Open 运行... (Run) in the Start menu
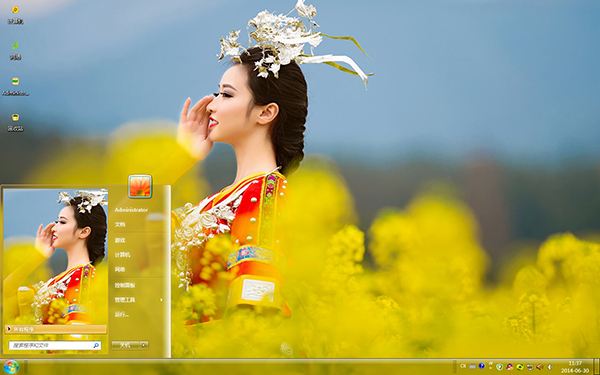 tap(122, 315)
